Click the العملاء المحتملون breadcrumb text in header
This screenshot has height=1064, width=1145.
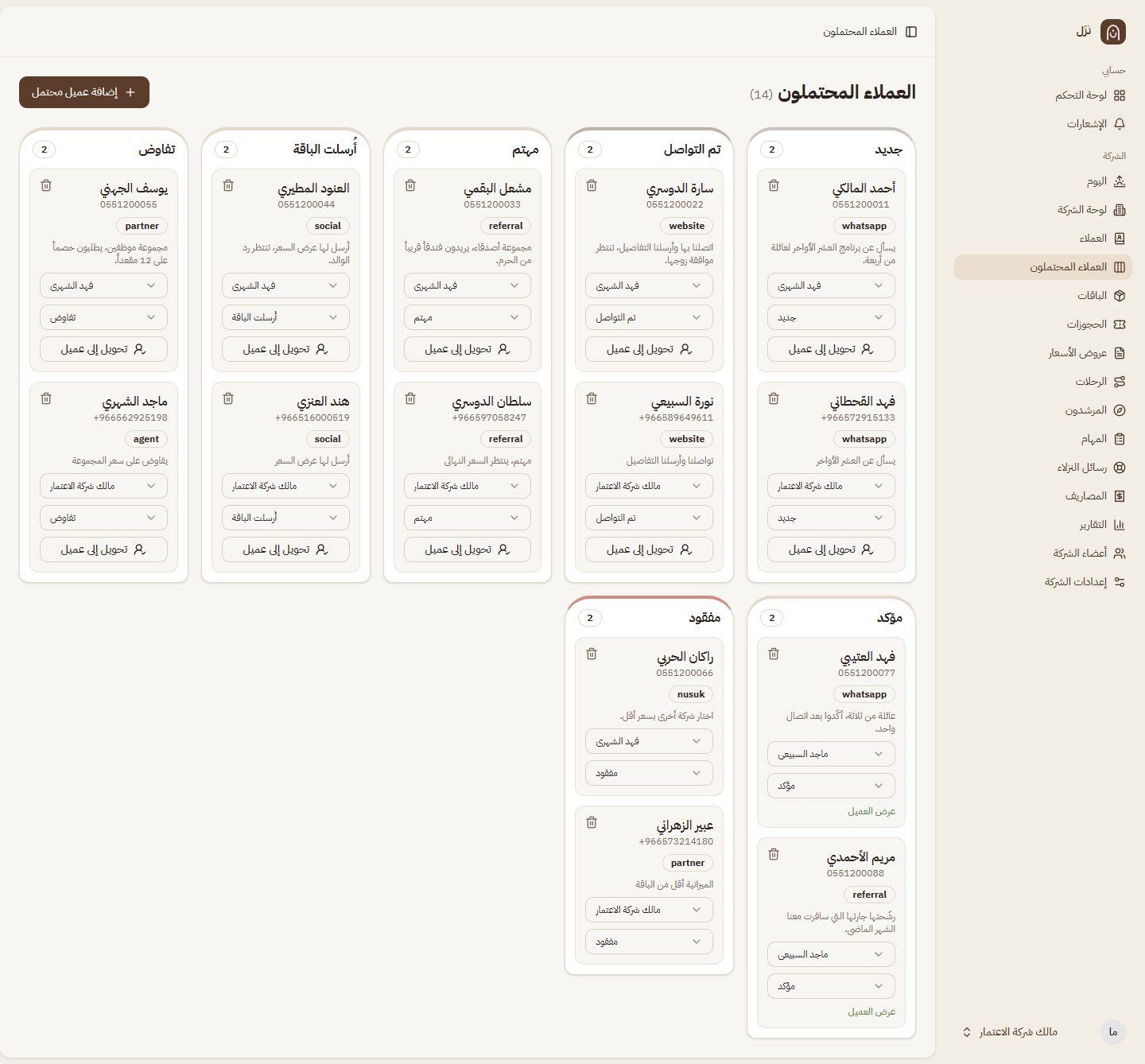(860, 32)
